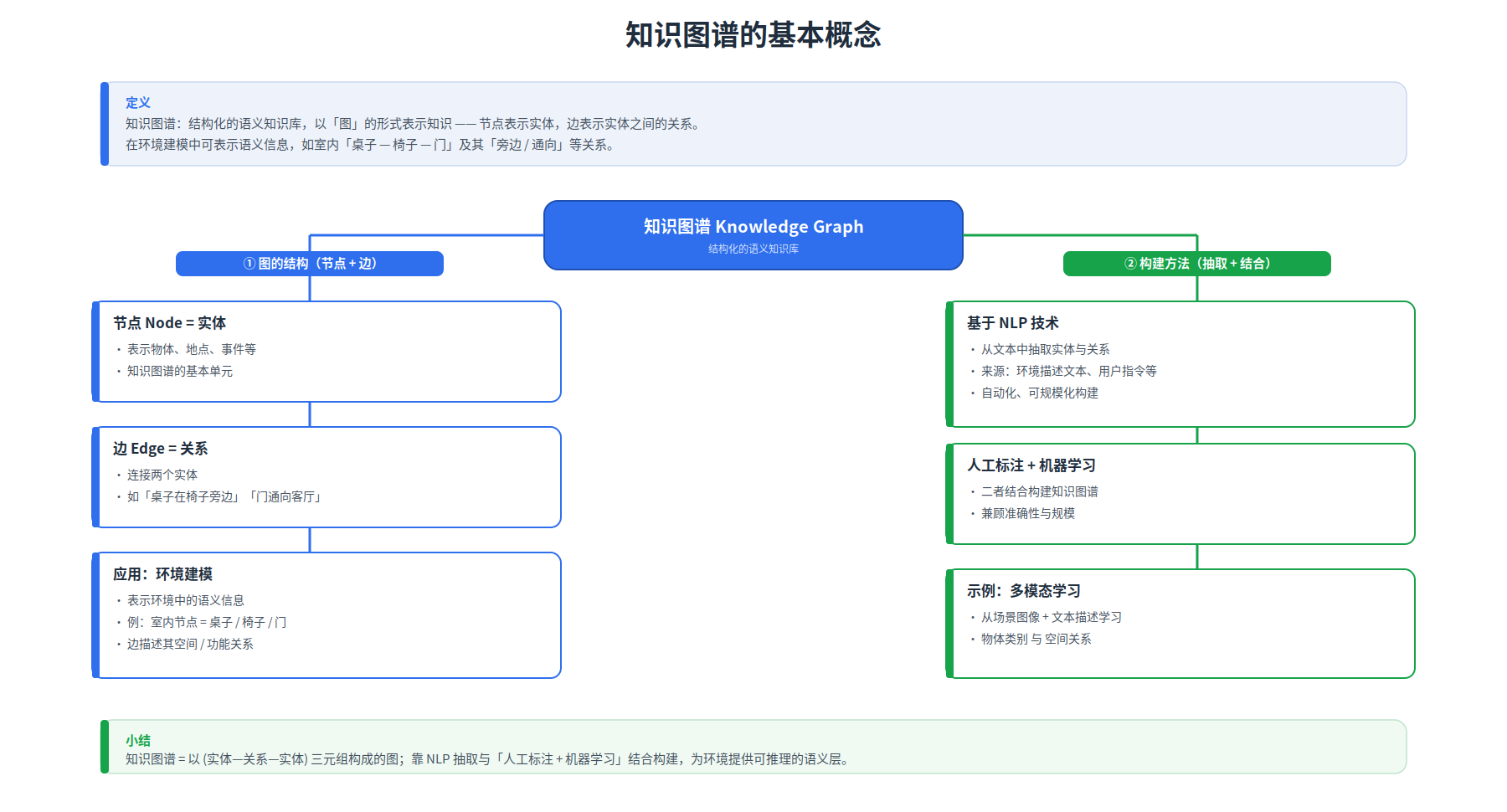Click bullet 知识图谱的基本单元
1507x812 pixels.
[x=180, y=371]
